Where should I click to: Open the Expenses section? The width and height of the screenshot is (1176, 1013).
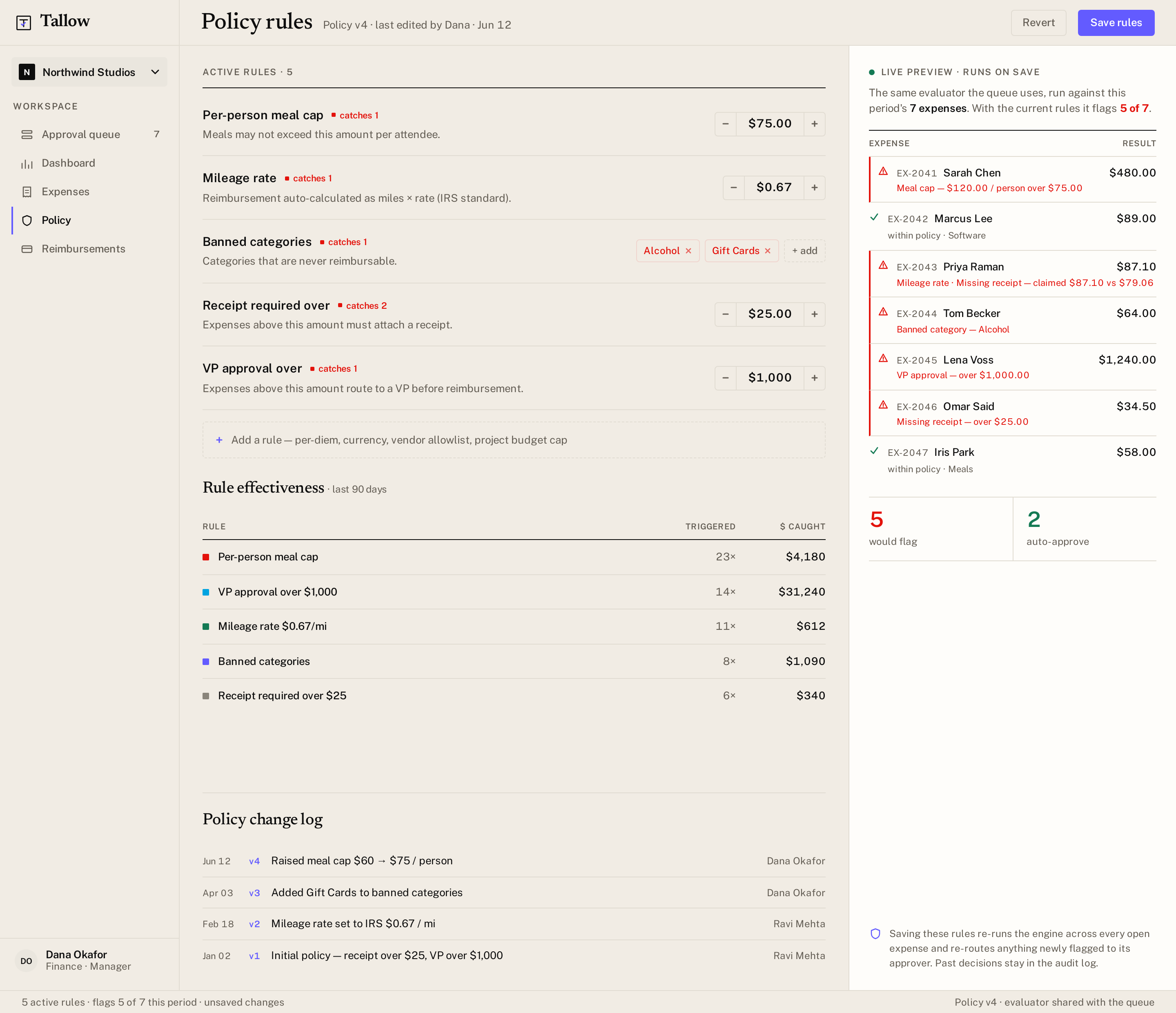tap(90, 192)
